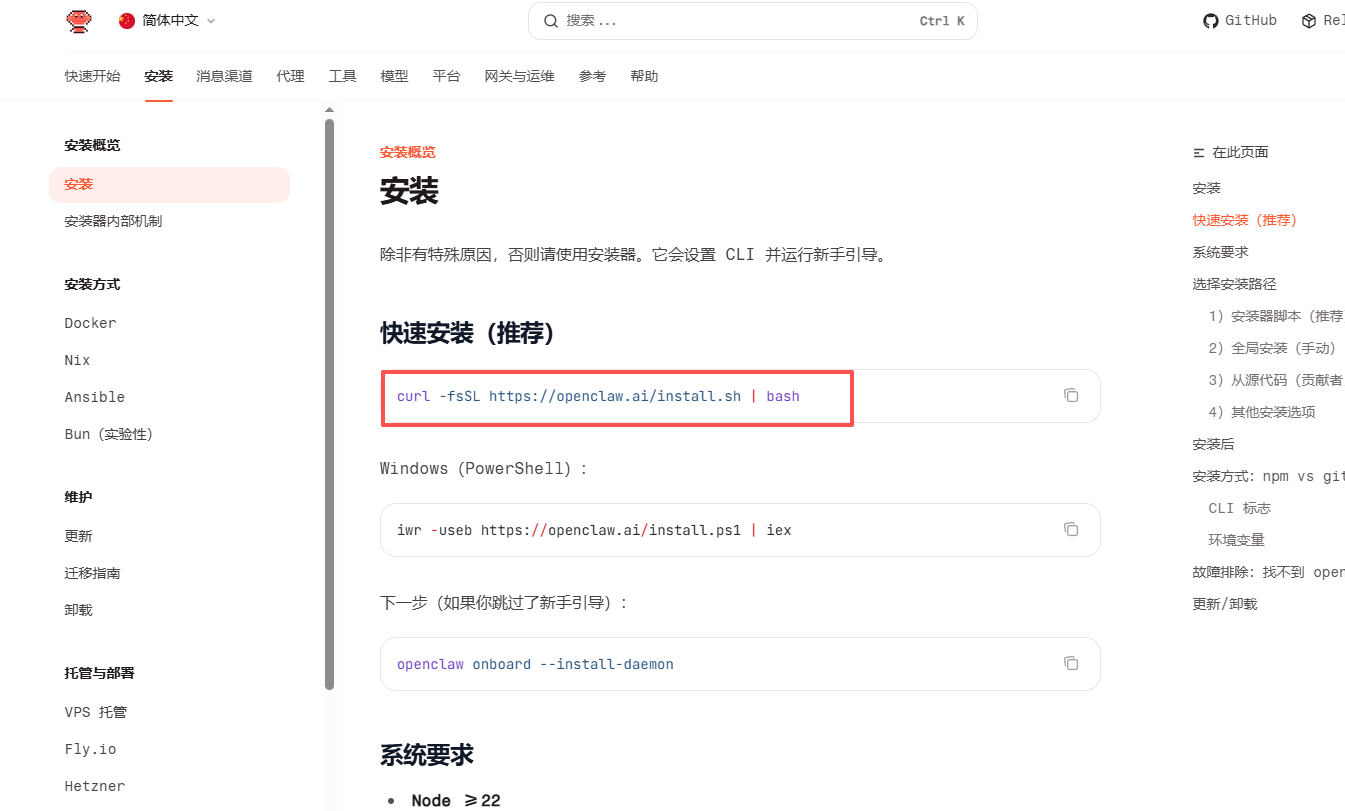Click the magnifier icon in search
Screen dimensions: 1345x811
[x=551, y=21]
